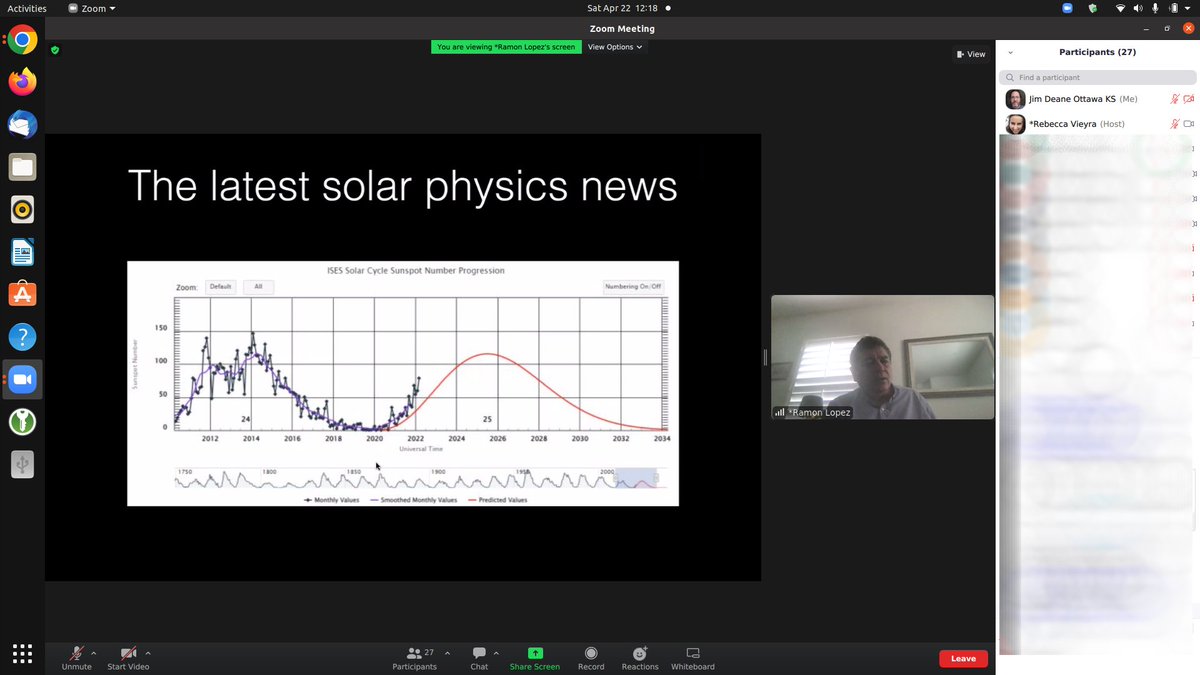Click the battery indicator in top bar
The image size is (1200, 675).
[1172, 8]
